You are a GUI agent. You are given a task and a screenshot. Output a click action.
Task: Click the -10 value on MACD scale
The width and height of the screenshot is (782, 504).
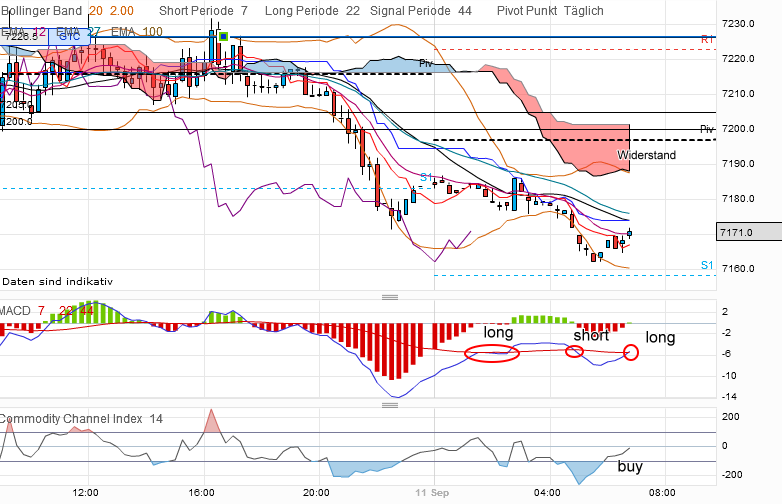(729, 375)
